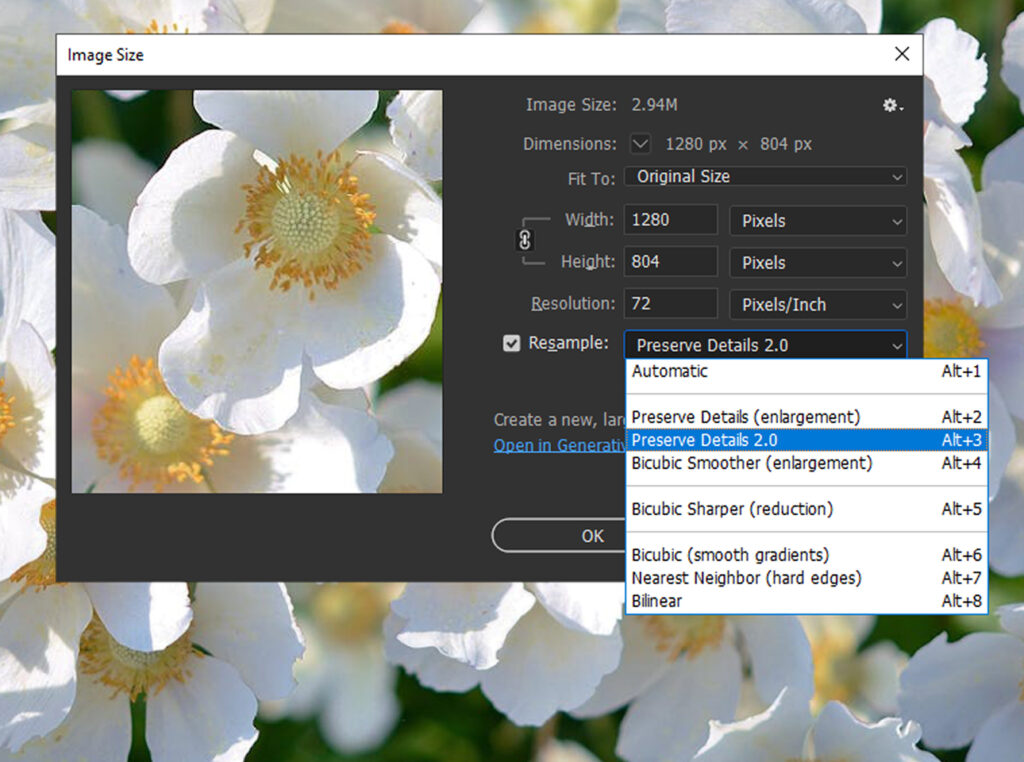The height and width of the screenshot is (762, 1024).
Task: Click the OK button
Action: coord(592,536)
